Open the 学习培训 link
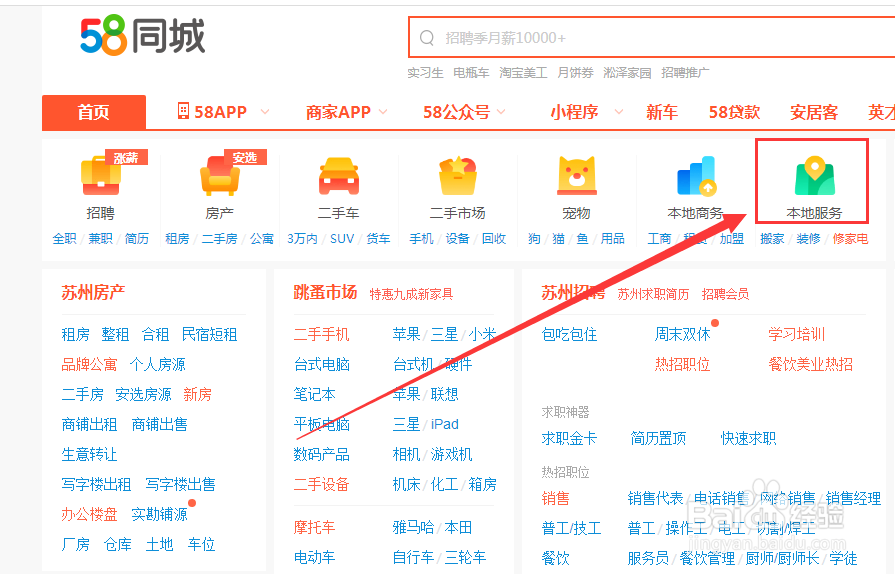The image size is (895, 574). pos(797,334)
